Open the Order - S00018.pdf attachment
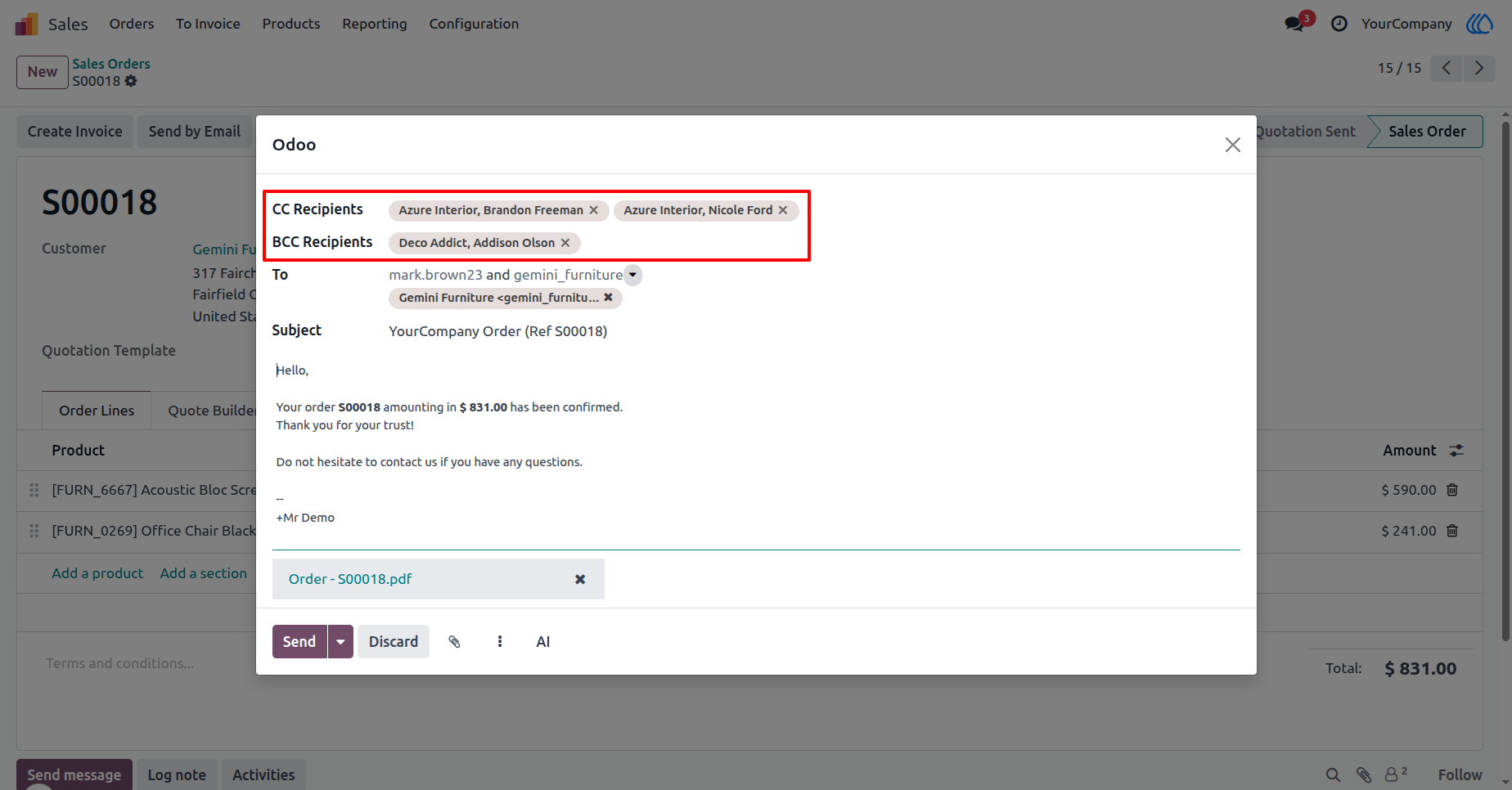Viewport: 1512px width, 790px height. [350, 579]
